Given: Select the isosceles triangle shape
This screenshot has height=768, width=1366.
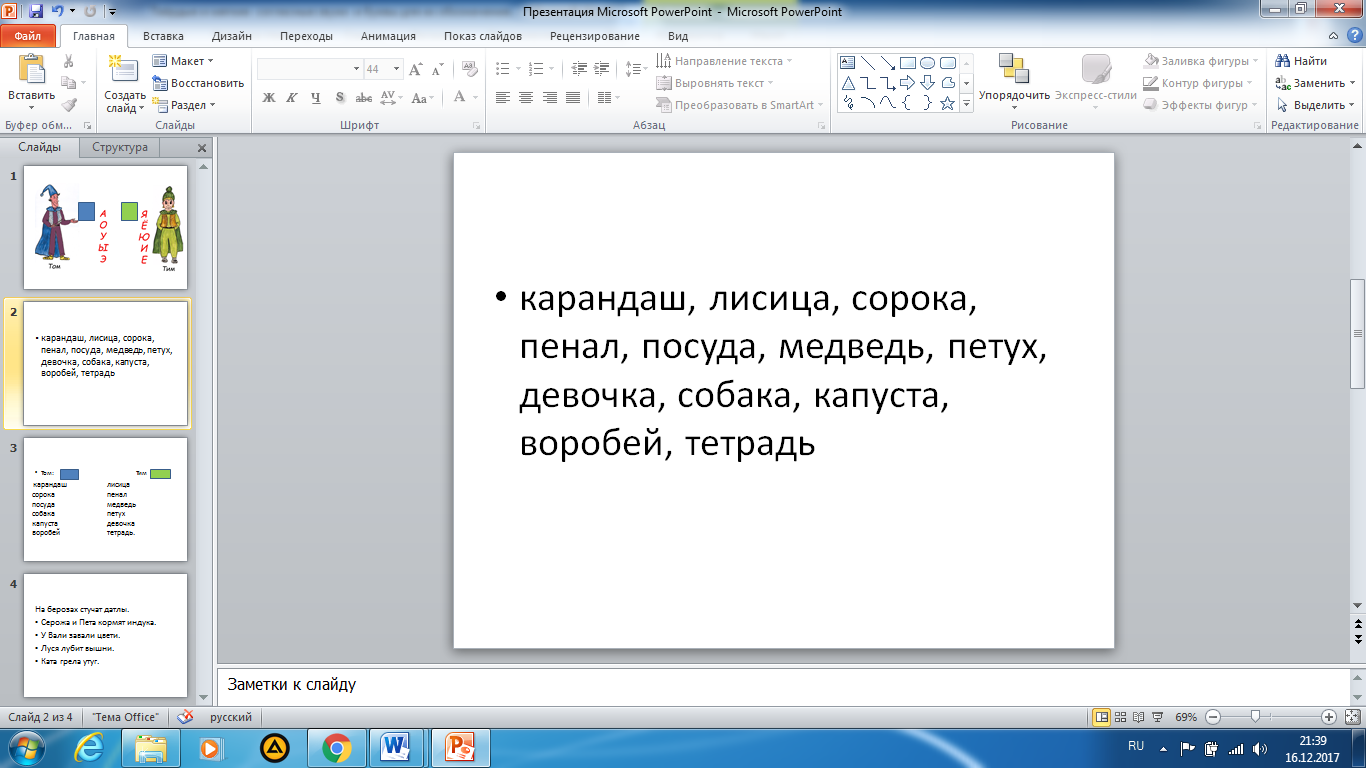Looking at the screenshot, I should [848, 82].
